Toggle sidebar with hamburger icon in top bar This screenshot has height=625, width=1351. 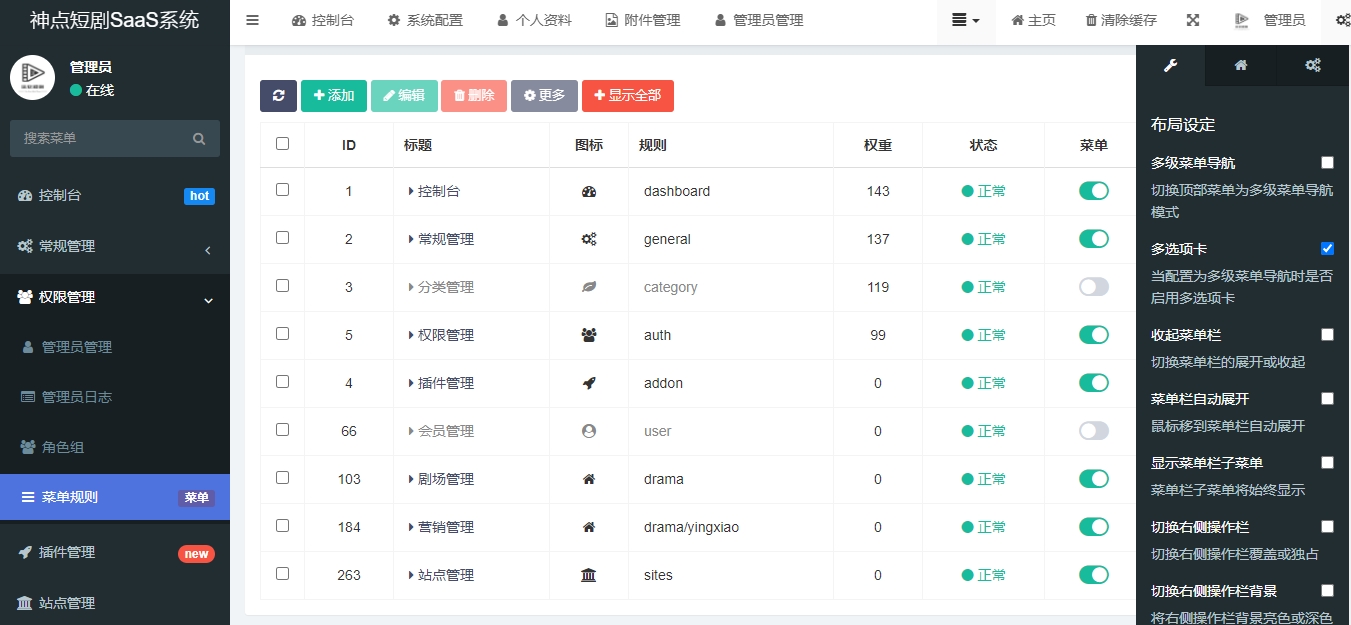[x=252, y=20]
